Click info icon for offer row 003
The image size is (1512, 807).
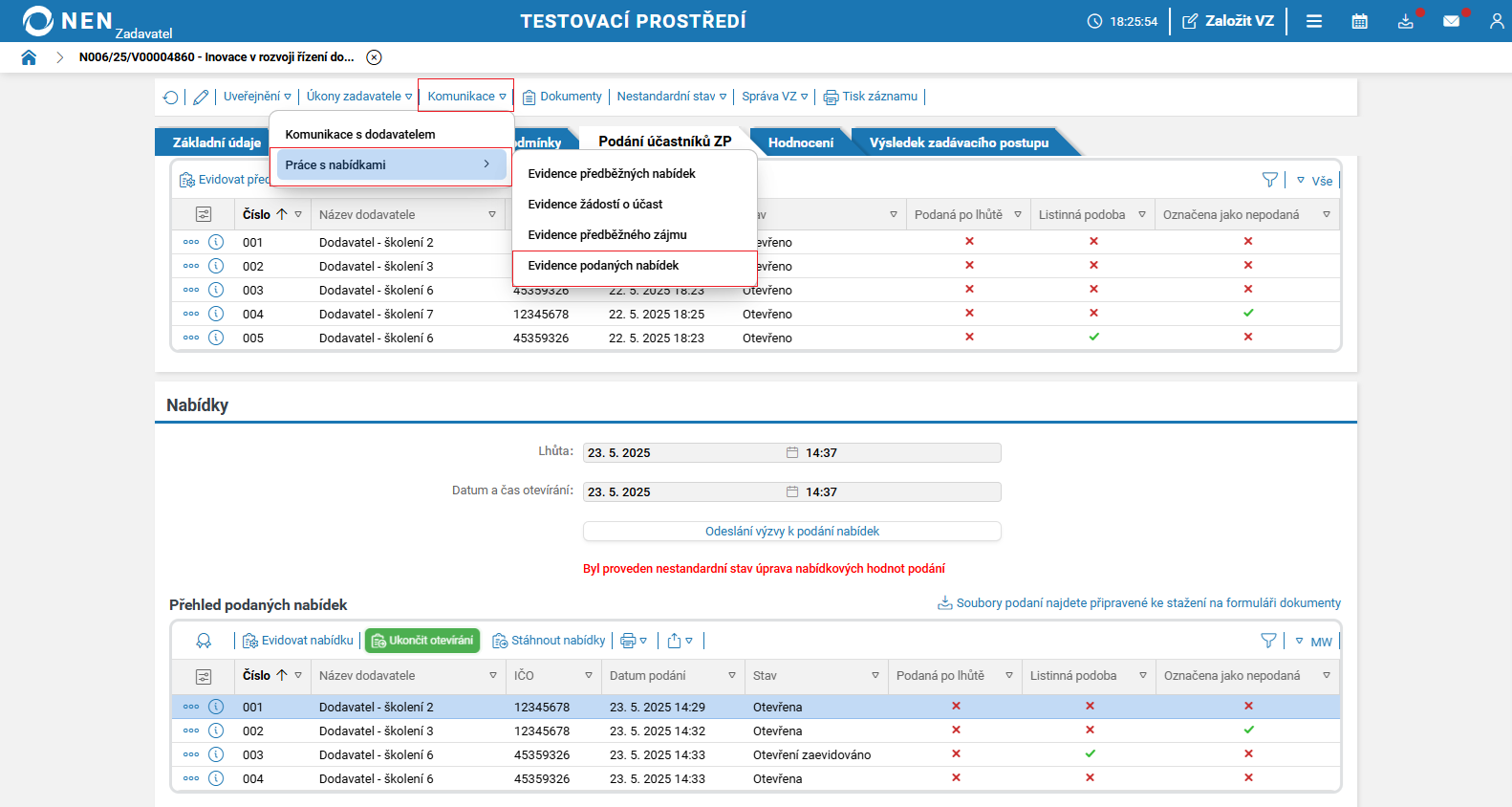[216, 754]
